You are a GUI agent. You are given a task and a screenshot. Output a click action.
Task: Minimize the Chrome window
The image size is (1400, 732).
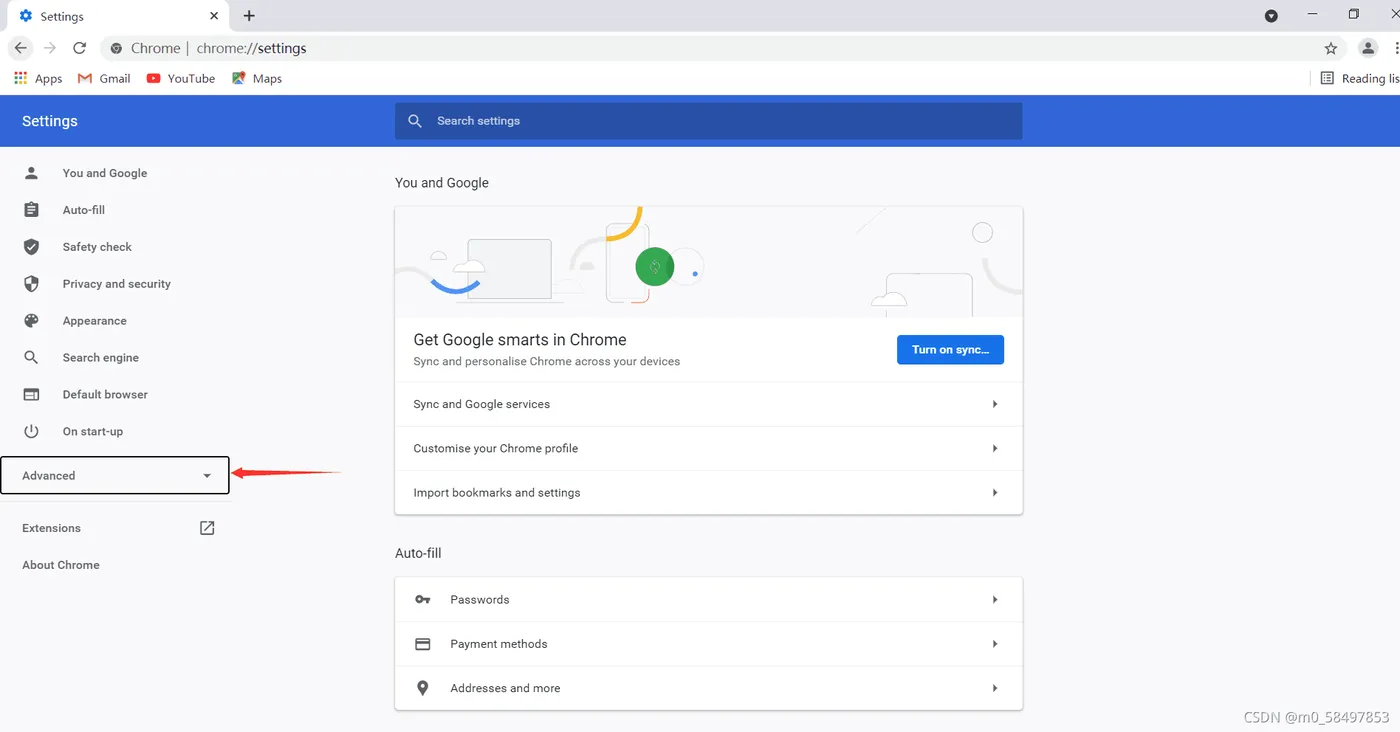click(x=1313, y=14)
